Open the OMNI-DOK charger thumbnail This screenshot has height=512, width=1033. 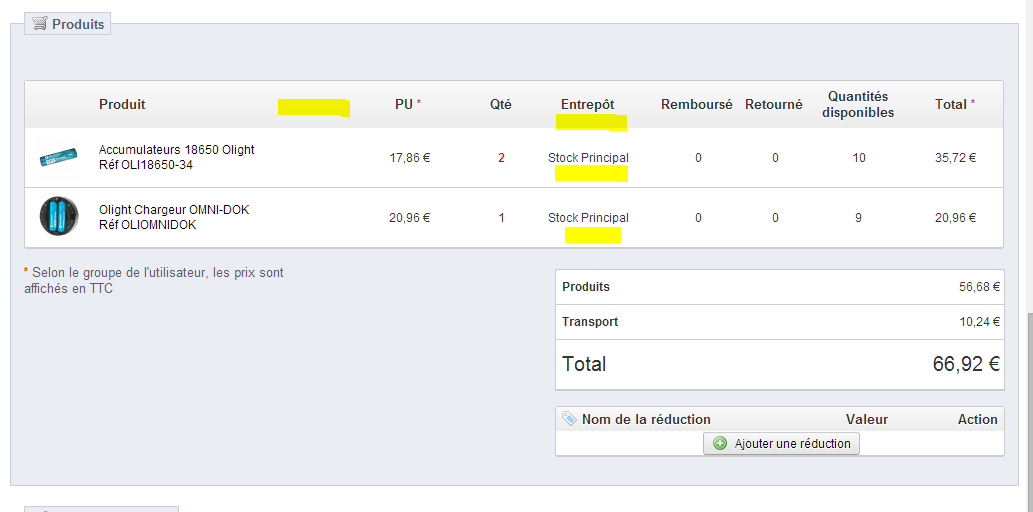pos(59,216)
